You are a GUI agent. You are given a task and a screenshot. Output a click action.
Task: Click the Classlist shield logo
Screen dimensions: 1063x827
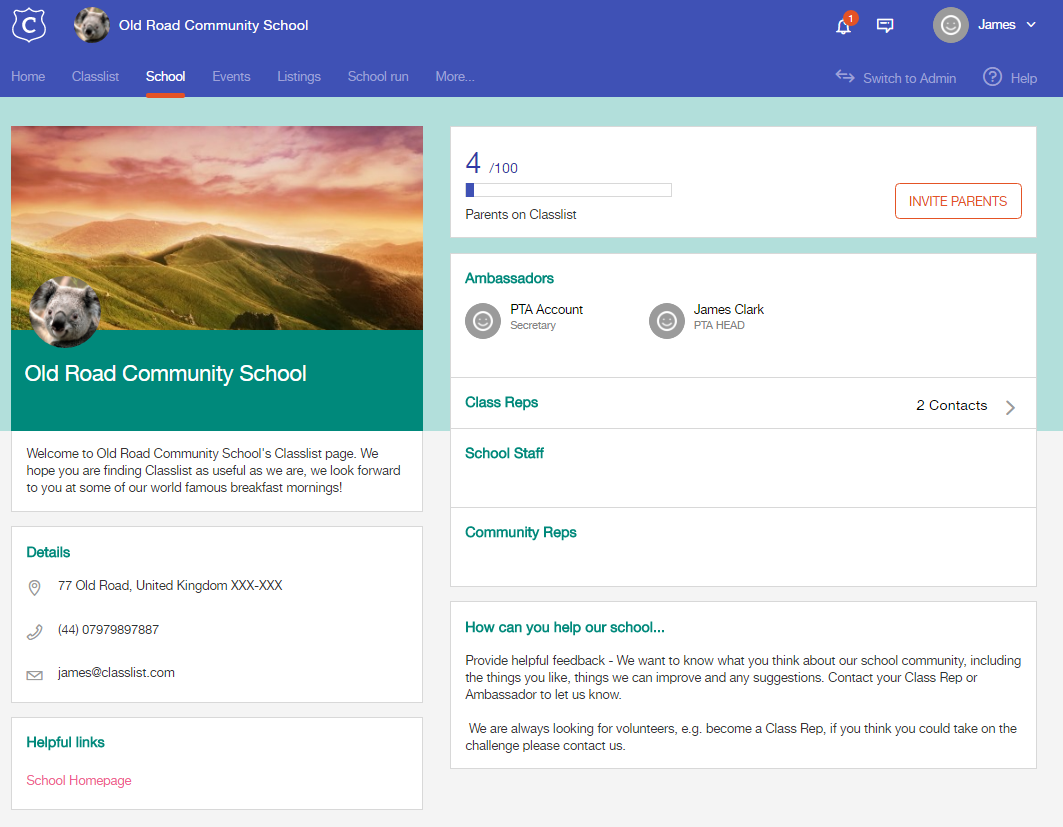(x=29, y=25)
